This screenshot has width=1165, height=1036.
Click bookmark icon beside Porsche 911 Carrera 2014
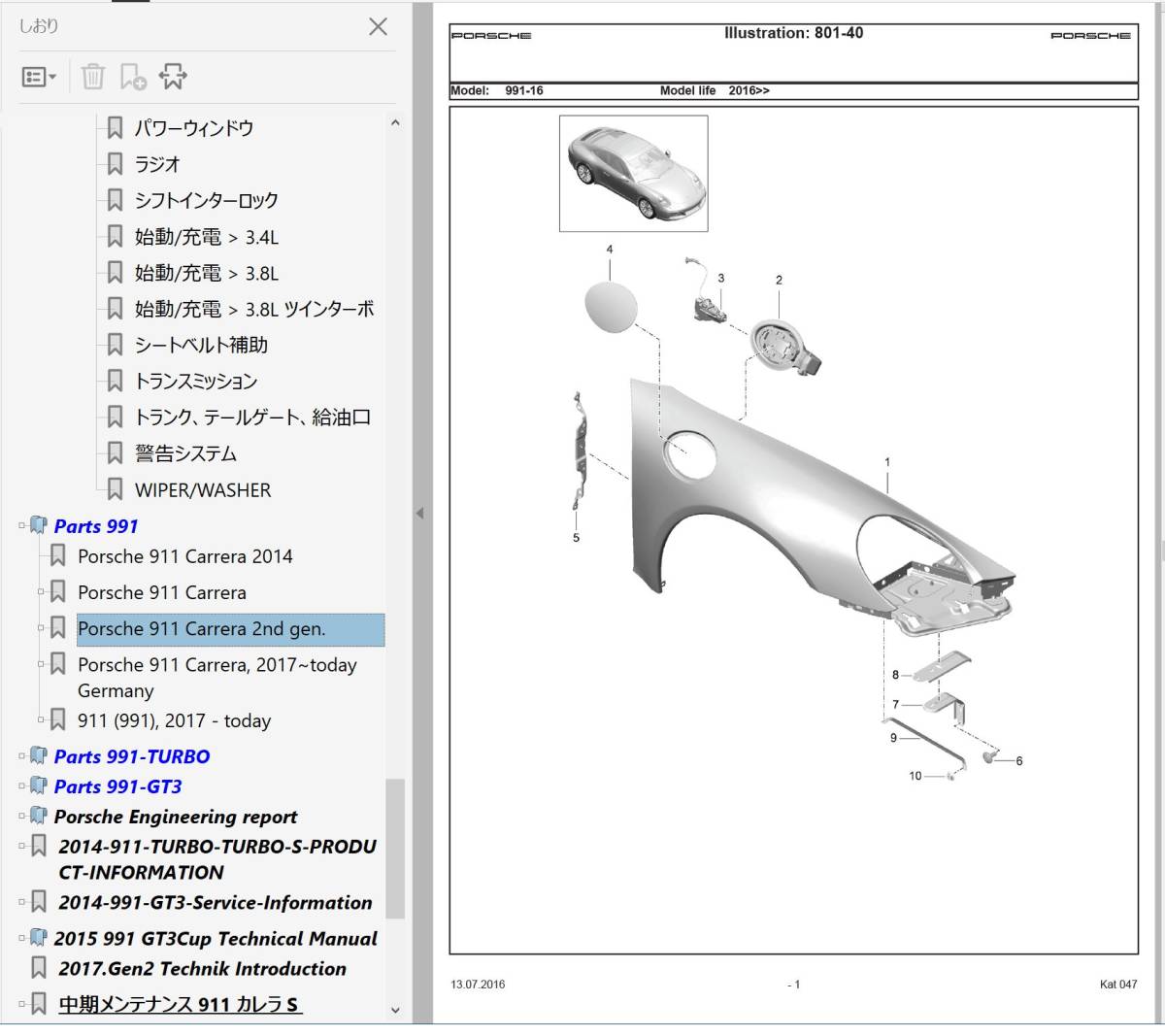[x=57, y=556]
